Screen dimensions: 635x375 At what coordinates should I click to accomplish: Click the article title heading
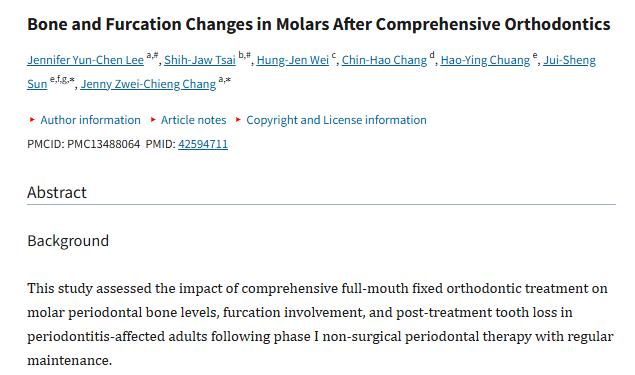(319, 24)
